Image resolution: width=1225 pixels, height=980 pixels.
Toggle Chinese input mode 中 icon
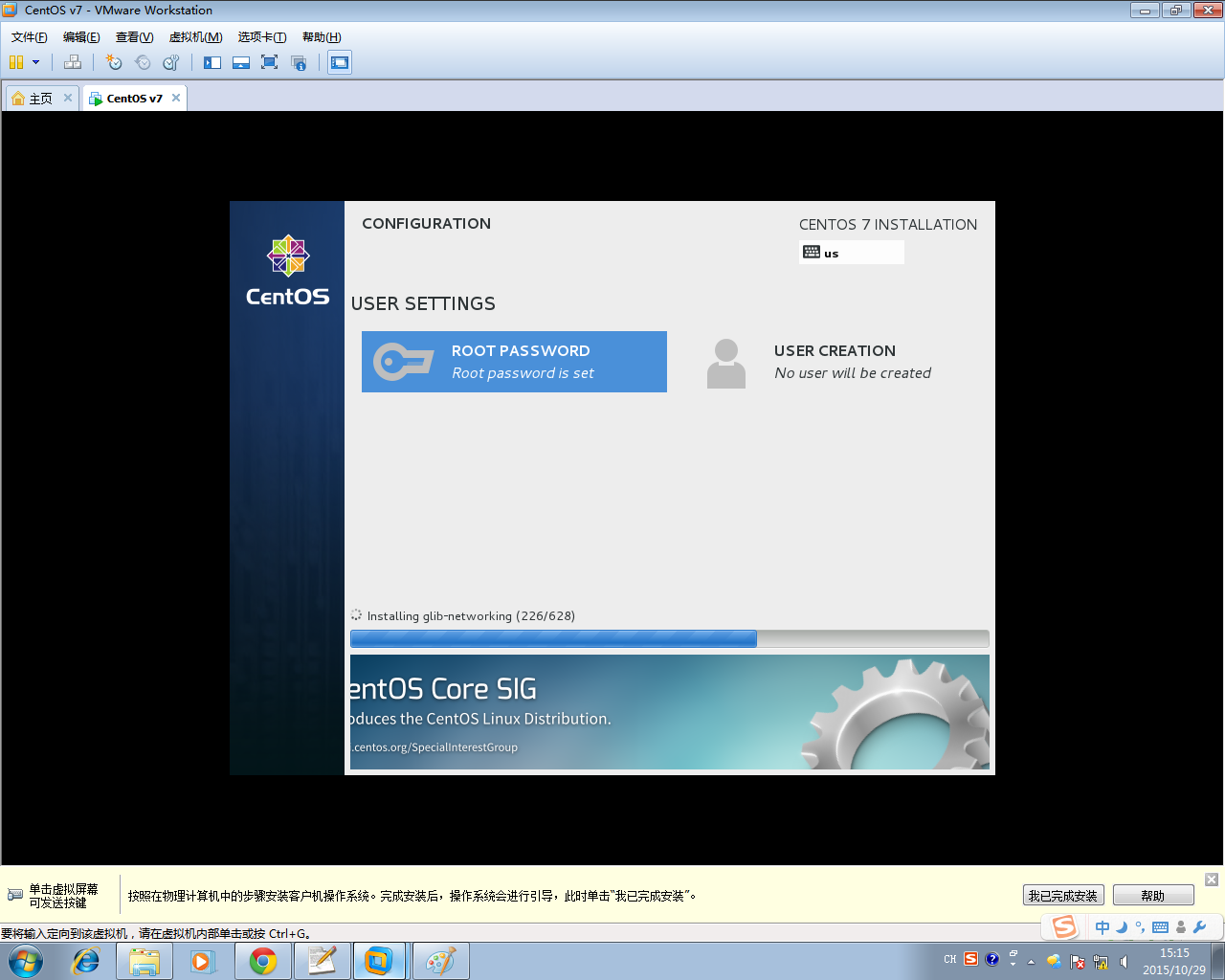[x=1102, y=926]
